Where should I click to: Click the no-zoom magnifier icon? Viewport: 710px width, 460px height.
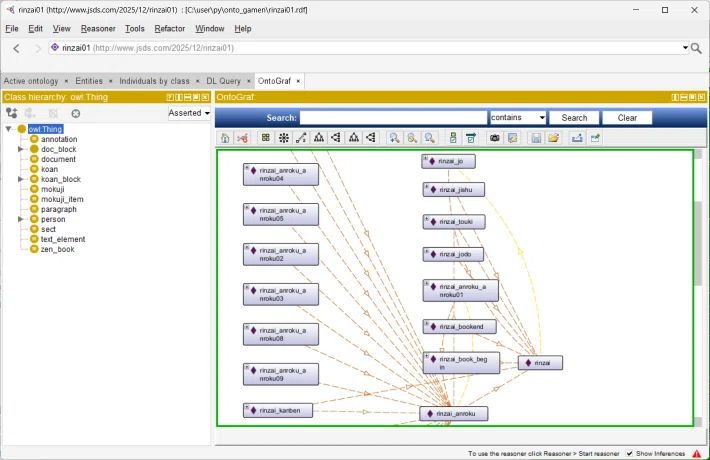pos(429,138)
